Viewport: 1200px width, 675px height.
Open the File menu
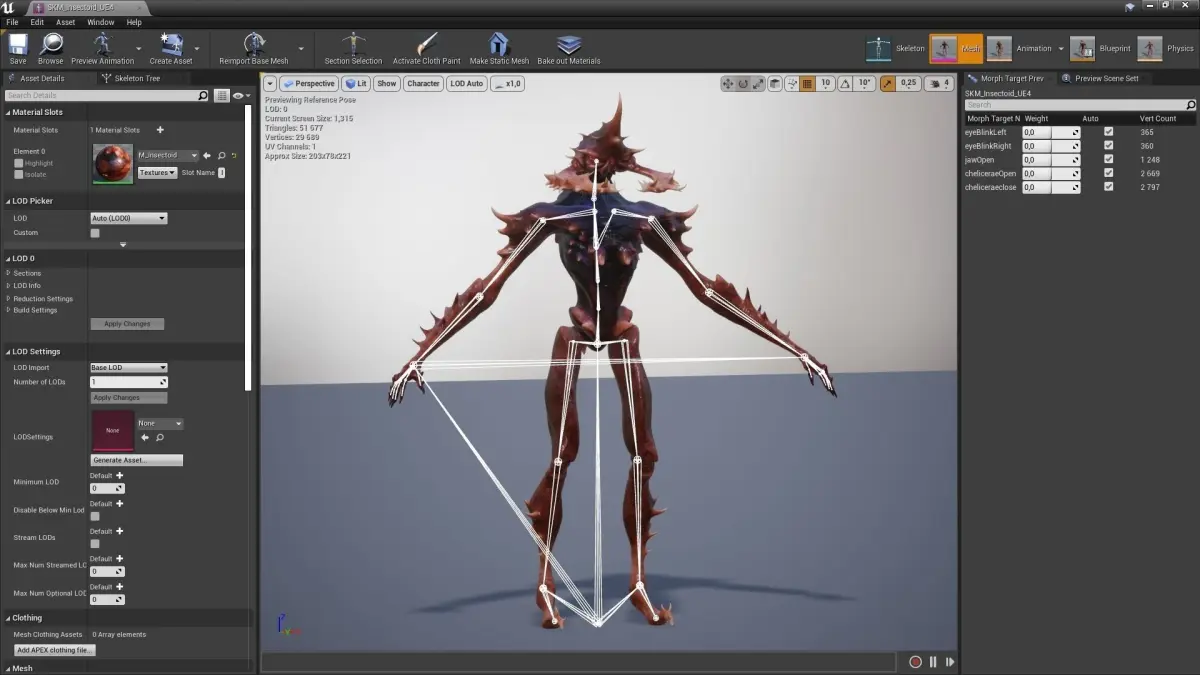click(x=12, y=22)
